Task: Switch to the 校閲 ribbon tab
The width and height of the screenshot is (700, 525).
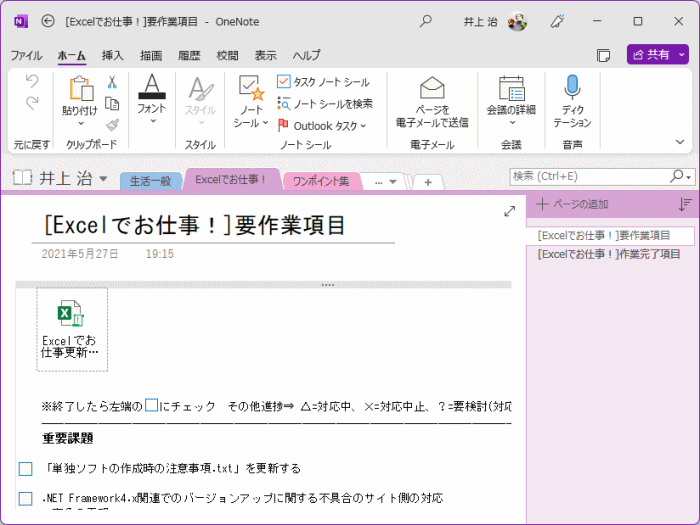Action: [227, 55]
